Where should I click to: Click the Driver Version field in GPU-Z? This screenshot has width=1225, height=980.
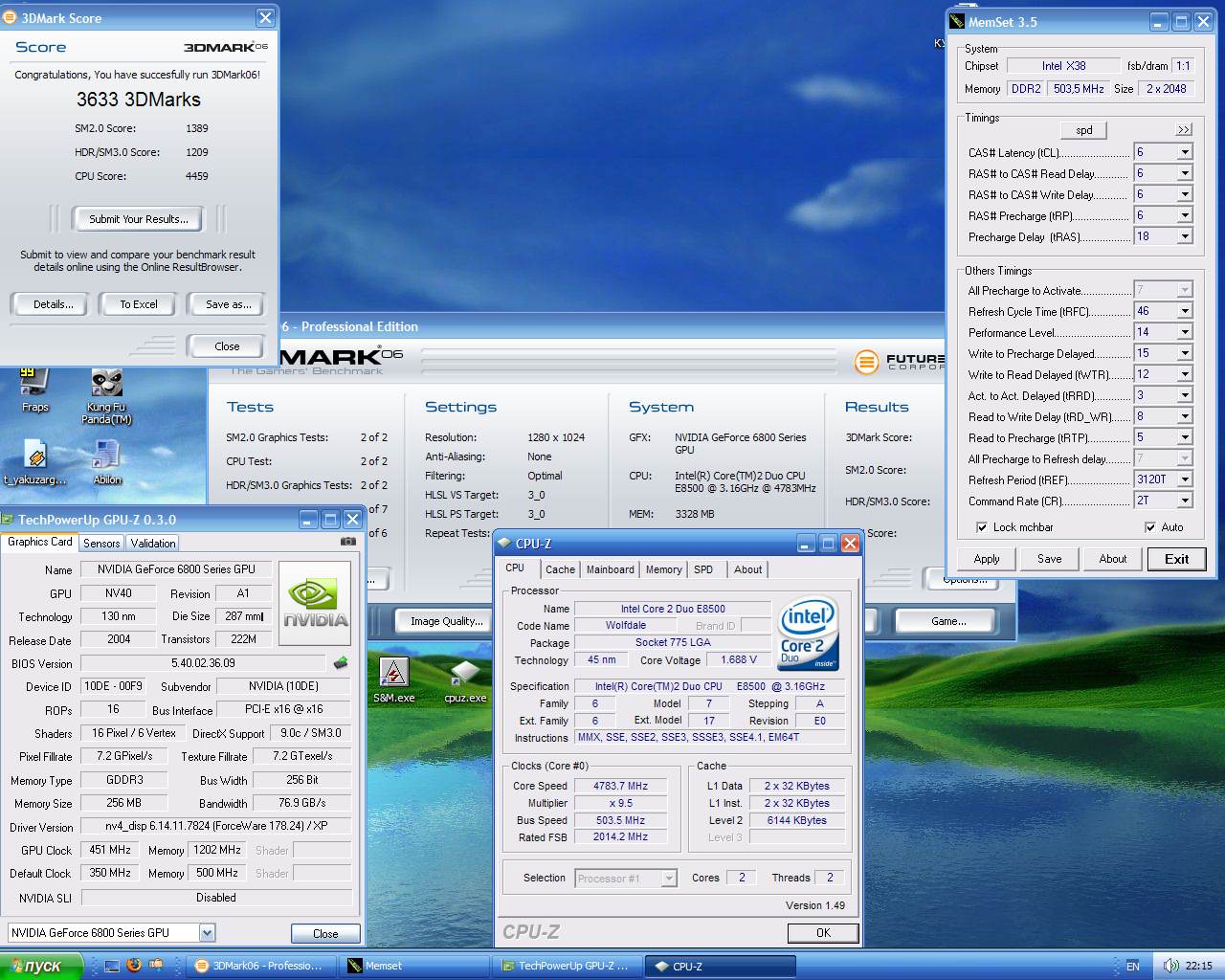216,826
